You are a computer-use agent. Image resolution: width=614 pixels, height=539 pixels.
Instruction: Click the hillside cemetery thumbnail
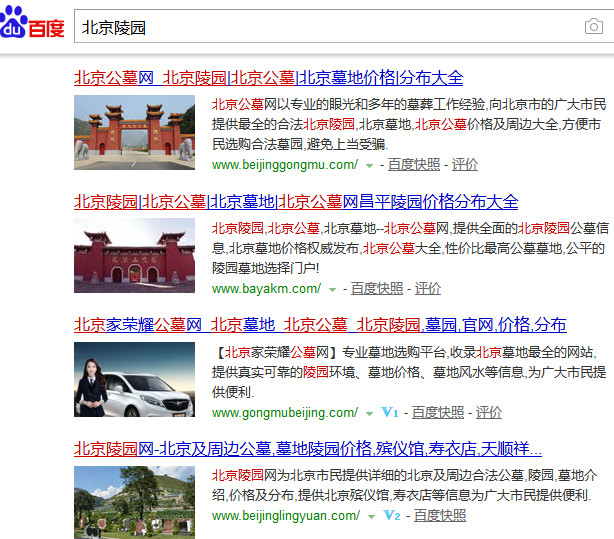point(134,503)
